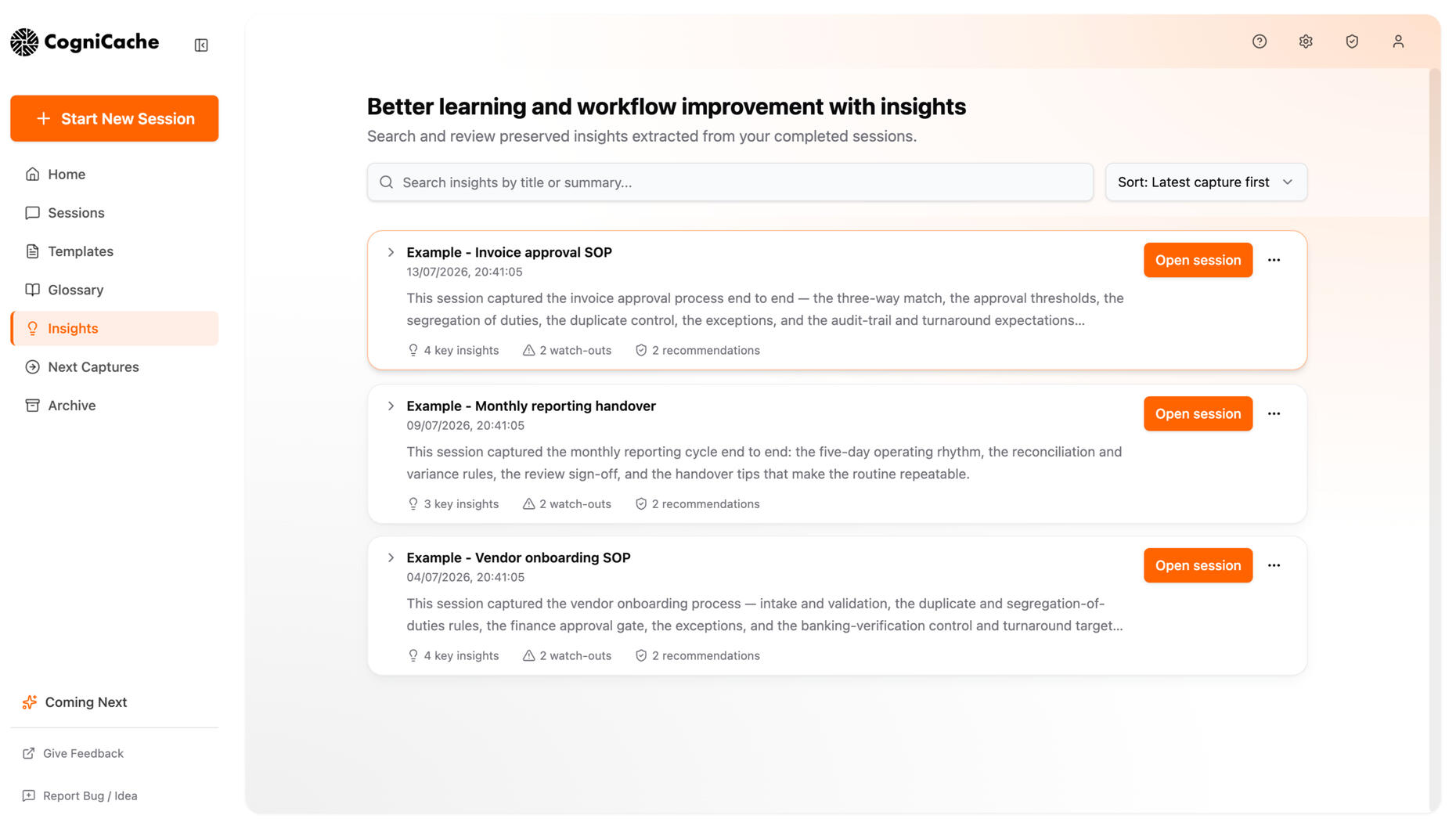Open the settings gear icon

[x=1306, y=41]
